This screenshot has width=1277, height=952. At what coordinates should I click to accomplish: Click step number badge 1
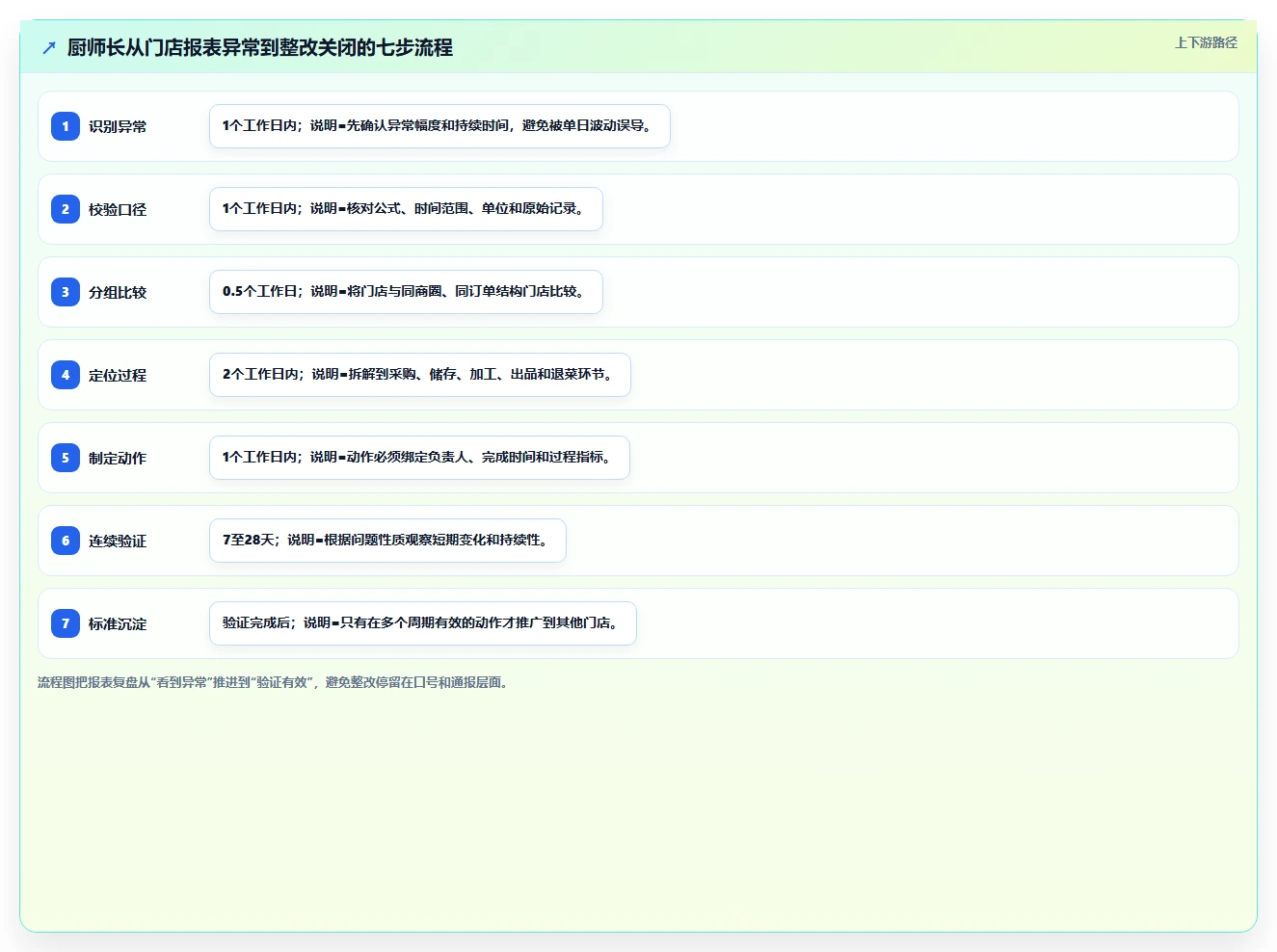tap(66, 126)
